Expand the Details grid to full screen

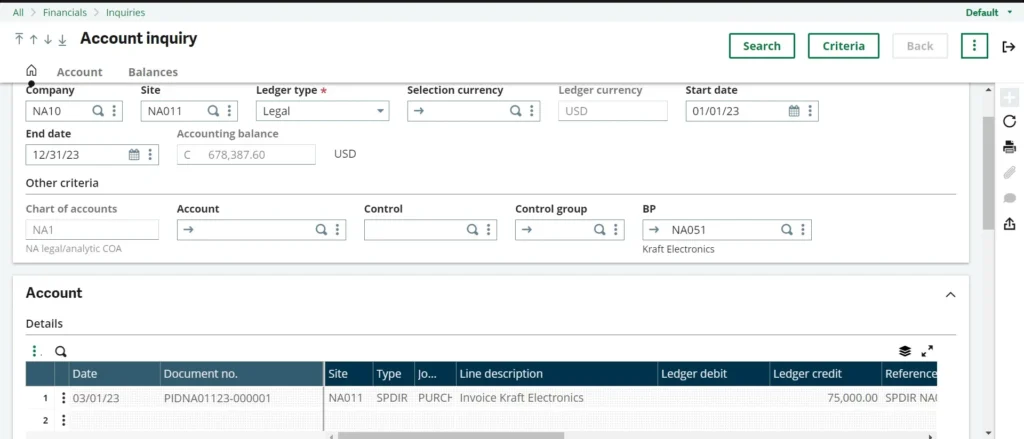tap(927, 351)
